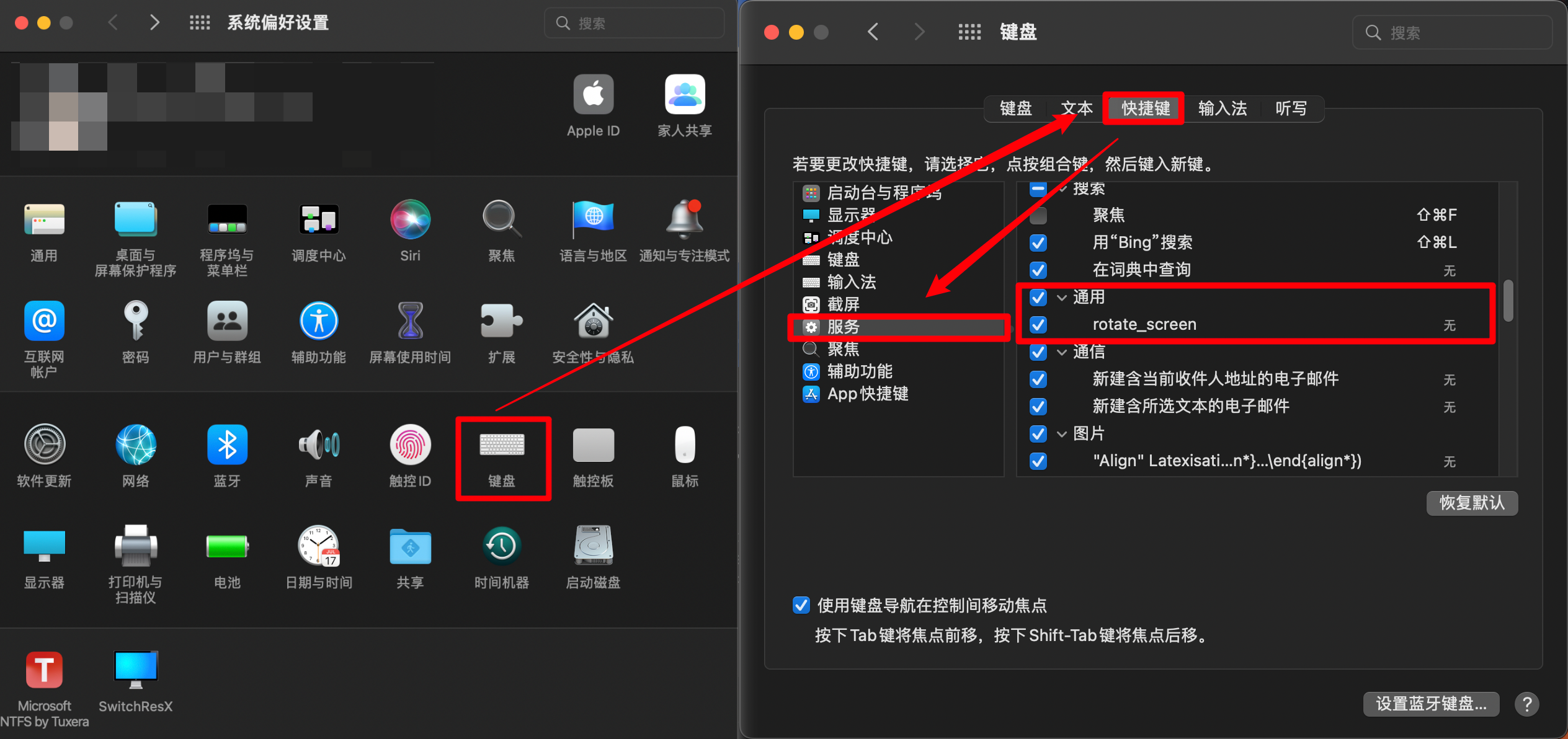Screen dimensions: 1568x739
Task: Switch to the 输入法 tab
Action: point(1222,108)
